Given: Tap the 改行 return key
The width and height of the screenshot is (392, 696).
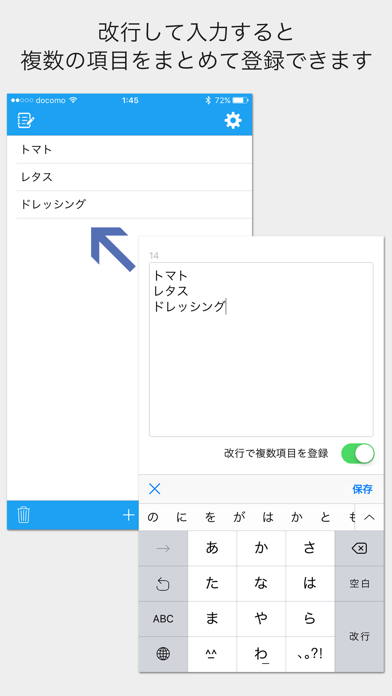Looking at the screenshot, I should tap(359, 637).
